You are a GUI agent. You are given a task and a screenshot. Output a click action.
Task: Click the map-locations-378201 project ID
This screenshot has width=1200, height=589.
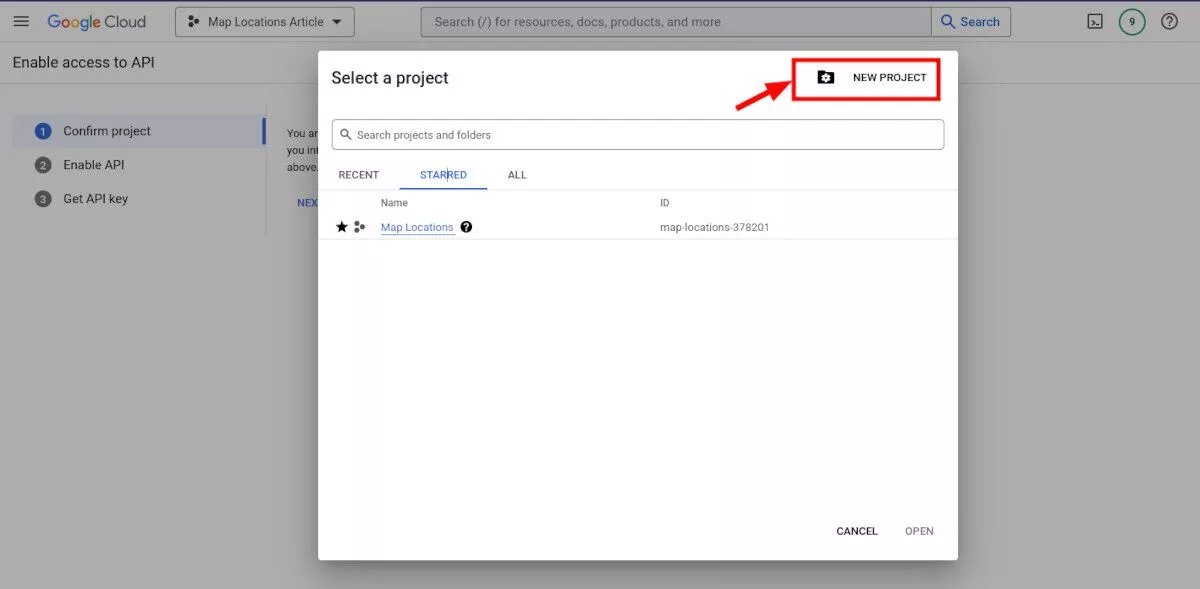tap(715, 227)
